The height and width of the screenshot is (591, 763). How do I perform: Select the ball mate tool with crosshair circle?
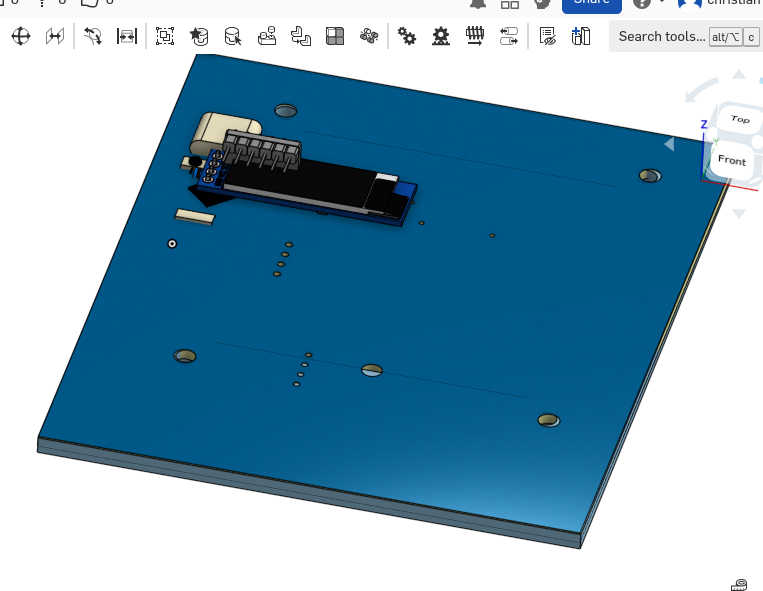(x=21, y=36)
